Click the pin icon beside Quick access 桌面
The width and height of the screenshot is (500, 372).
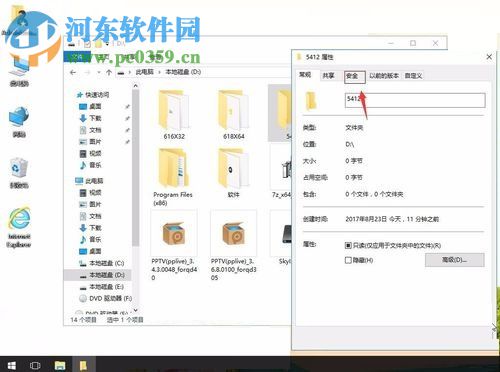127,107
